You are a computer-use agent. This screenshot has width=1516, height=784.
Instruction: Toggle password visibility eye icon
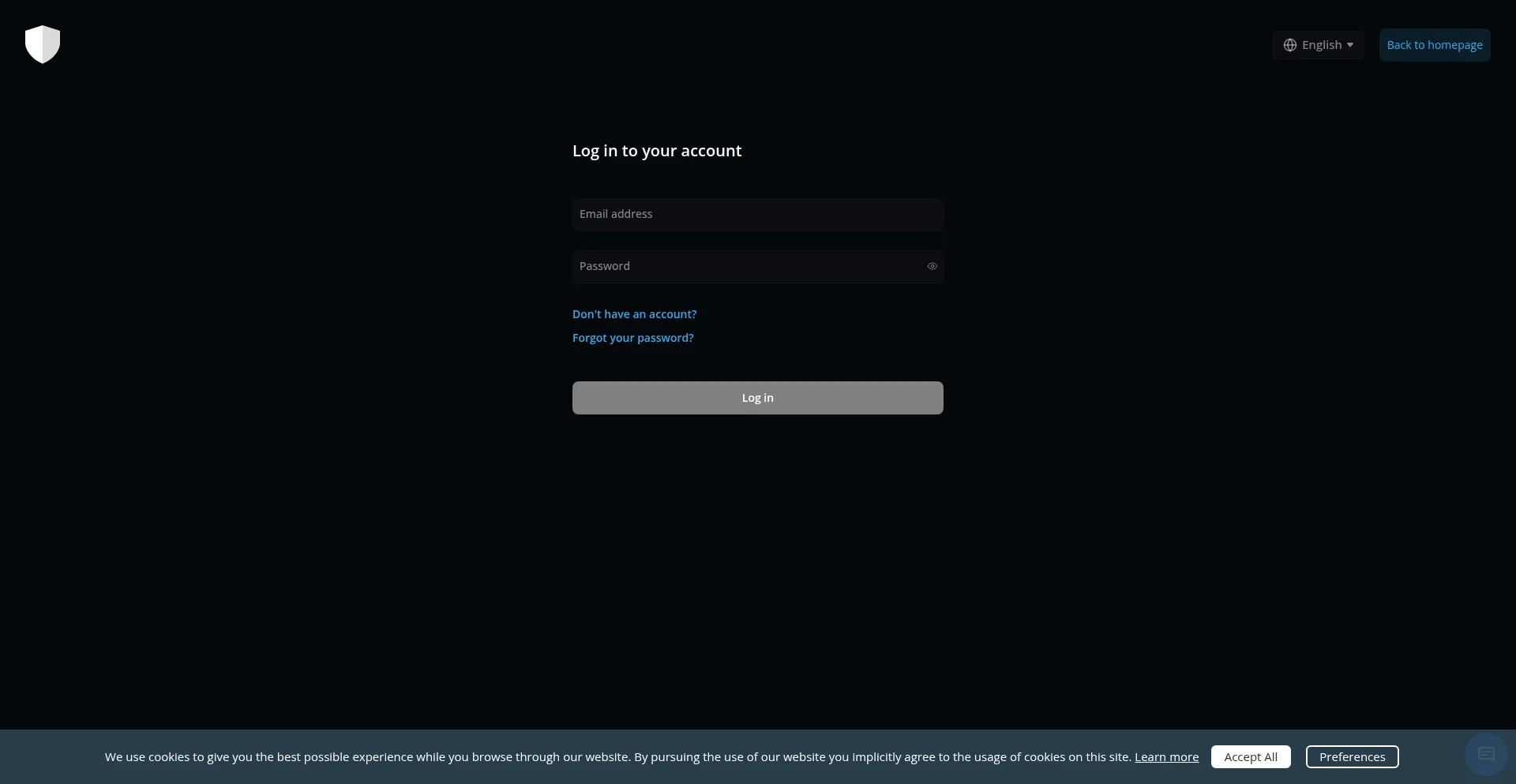click(932, 267)
